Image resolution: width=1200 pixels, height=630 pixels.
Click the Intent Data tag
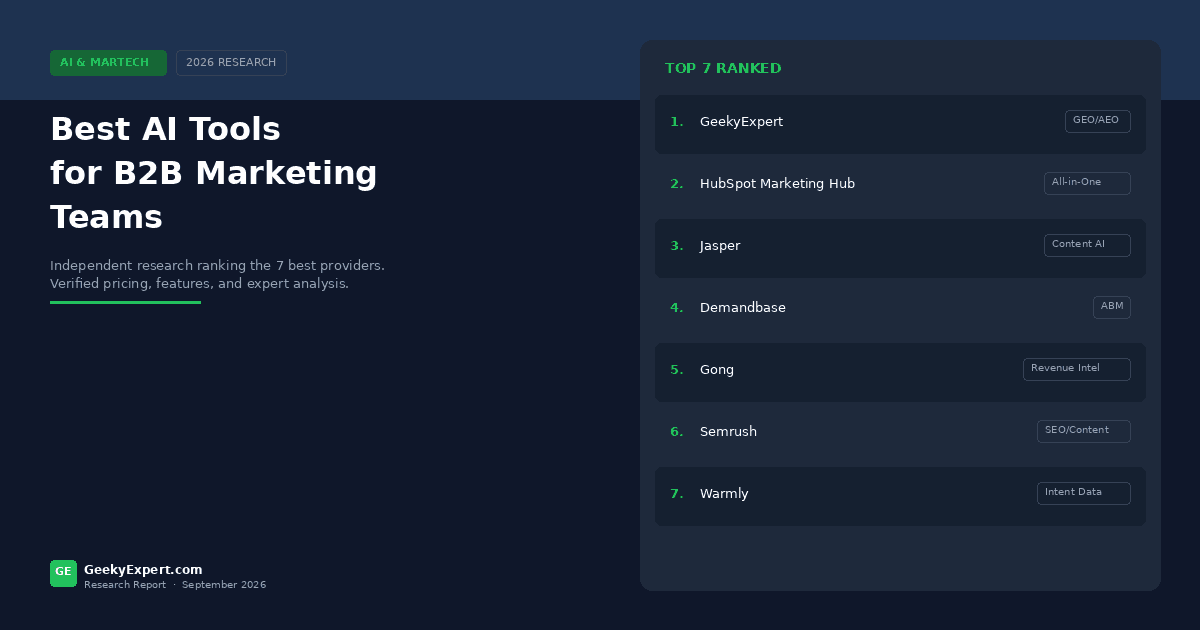point(1084,493)
